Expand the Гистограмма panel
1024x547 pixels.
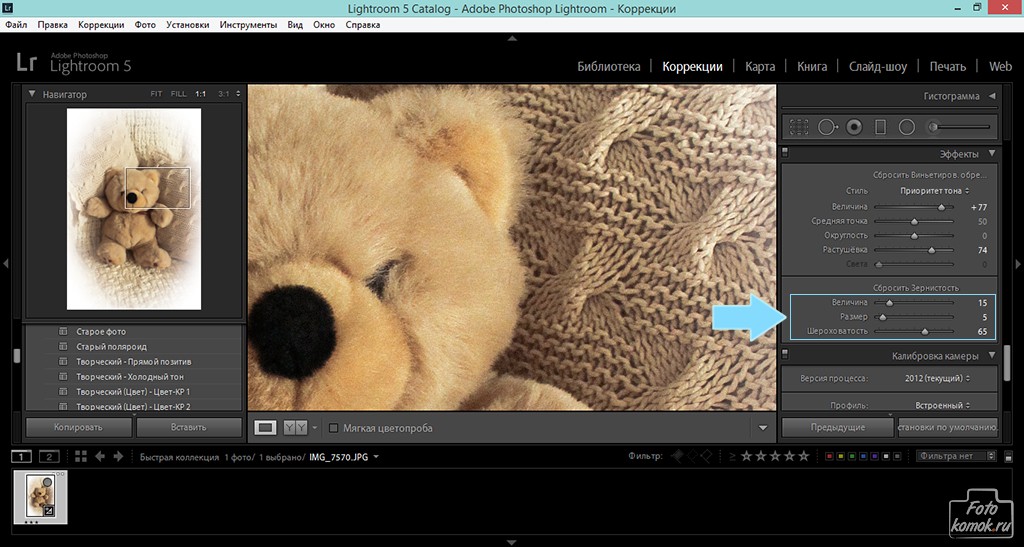[992, 96]
